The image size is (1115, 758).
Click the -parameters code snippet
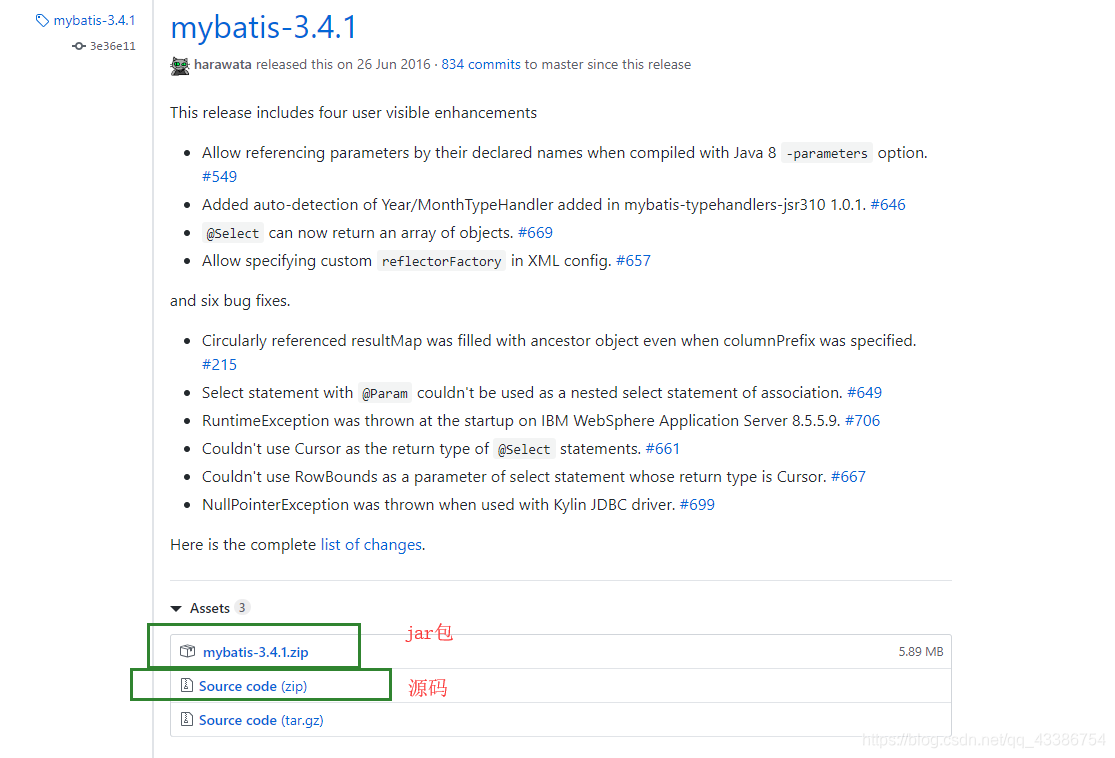click(x=827, y=154)
